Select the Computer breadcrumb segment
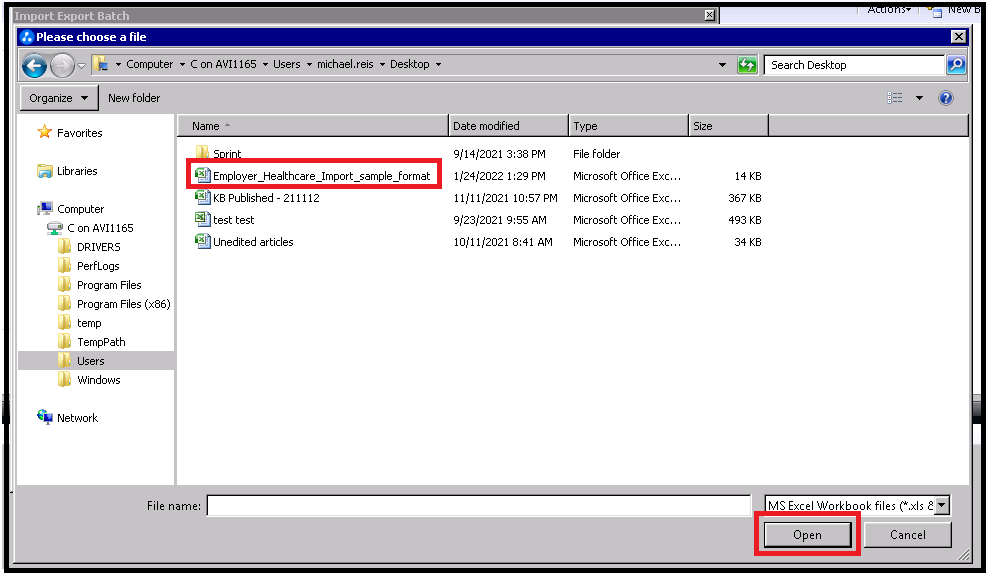The image size is (994, 575). (150, 64)
